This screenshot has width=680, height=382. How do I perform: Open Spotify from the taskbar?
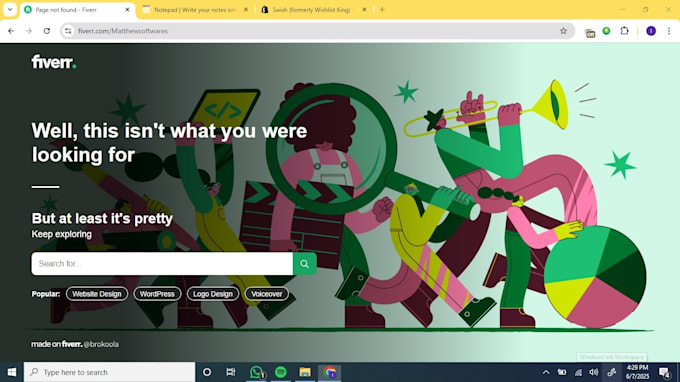click(281, 372)
